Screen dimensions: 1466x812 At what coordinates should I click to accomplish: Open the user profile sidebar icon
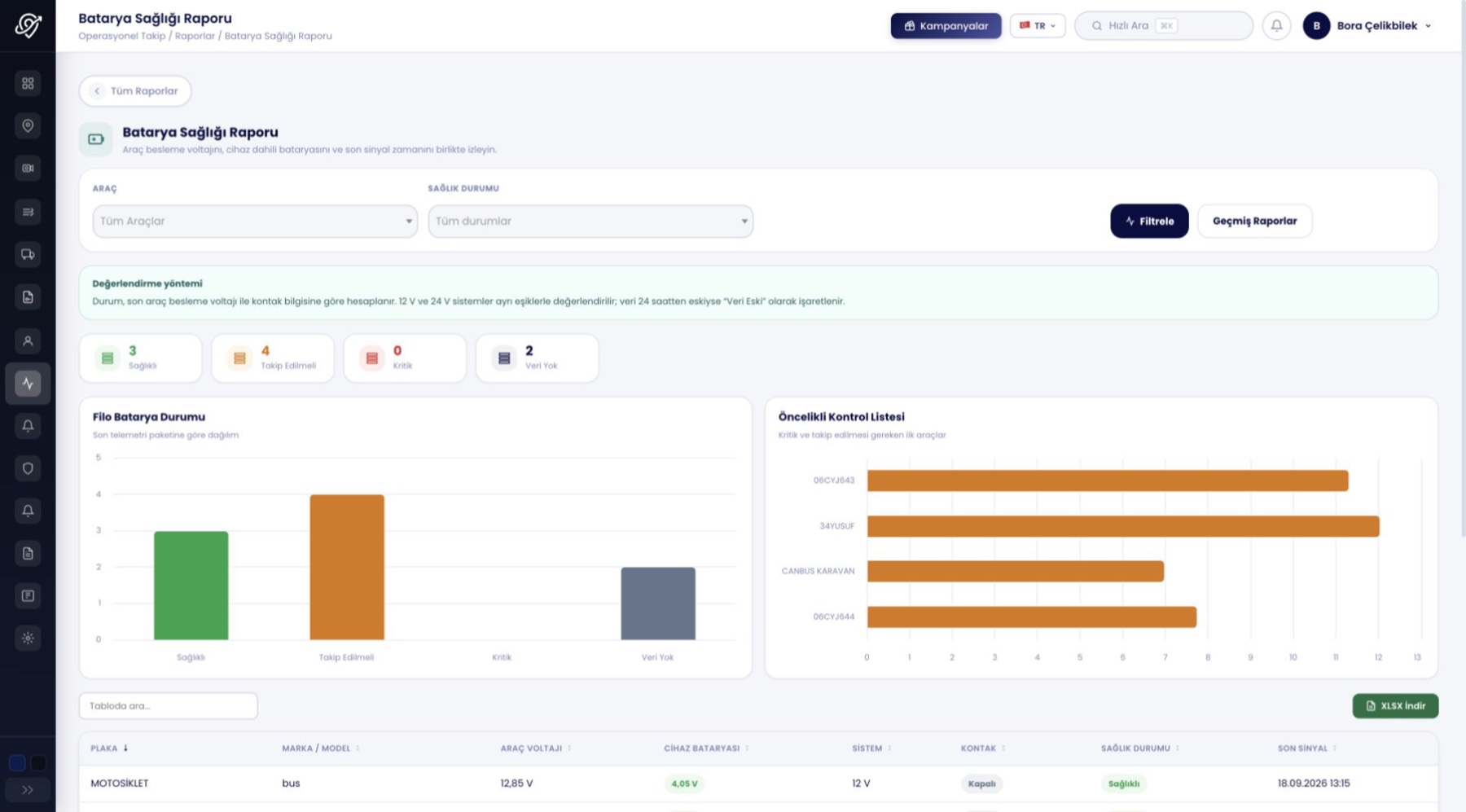[x=28, y=340]
